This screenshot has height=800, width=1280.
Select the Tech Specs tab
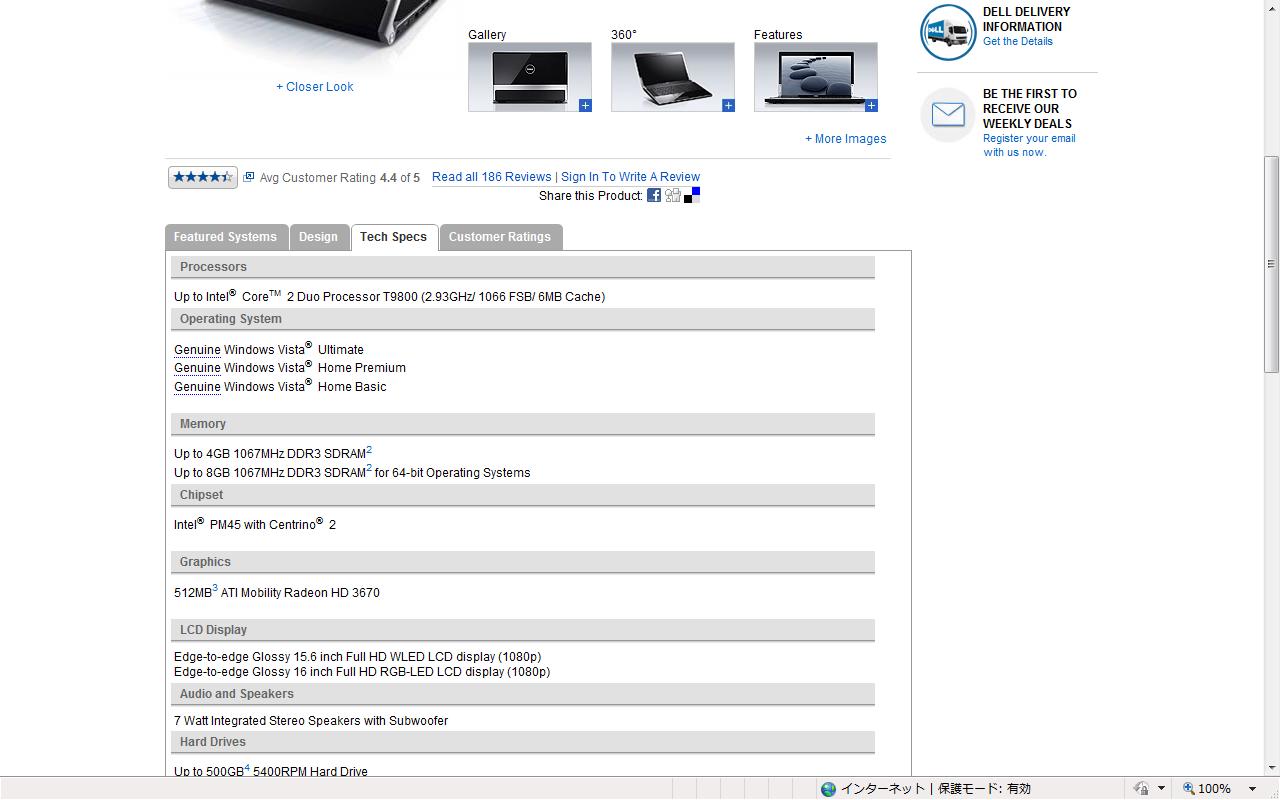tap(394, 237)
